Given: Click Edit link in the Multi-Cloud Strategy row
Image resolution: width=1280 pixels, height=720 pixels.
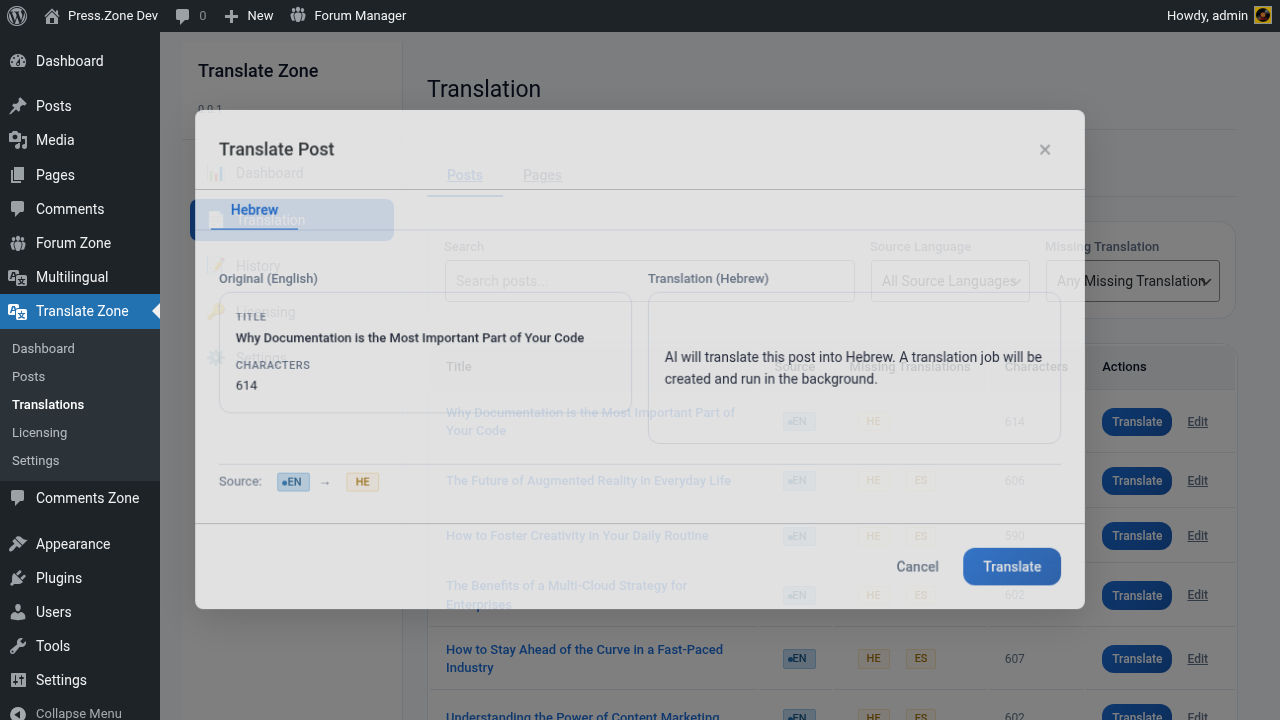Looking at the screenshot, I should pos(1198,596).
